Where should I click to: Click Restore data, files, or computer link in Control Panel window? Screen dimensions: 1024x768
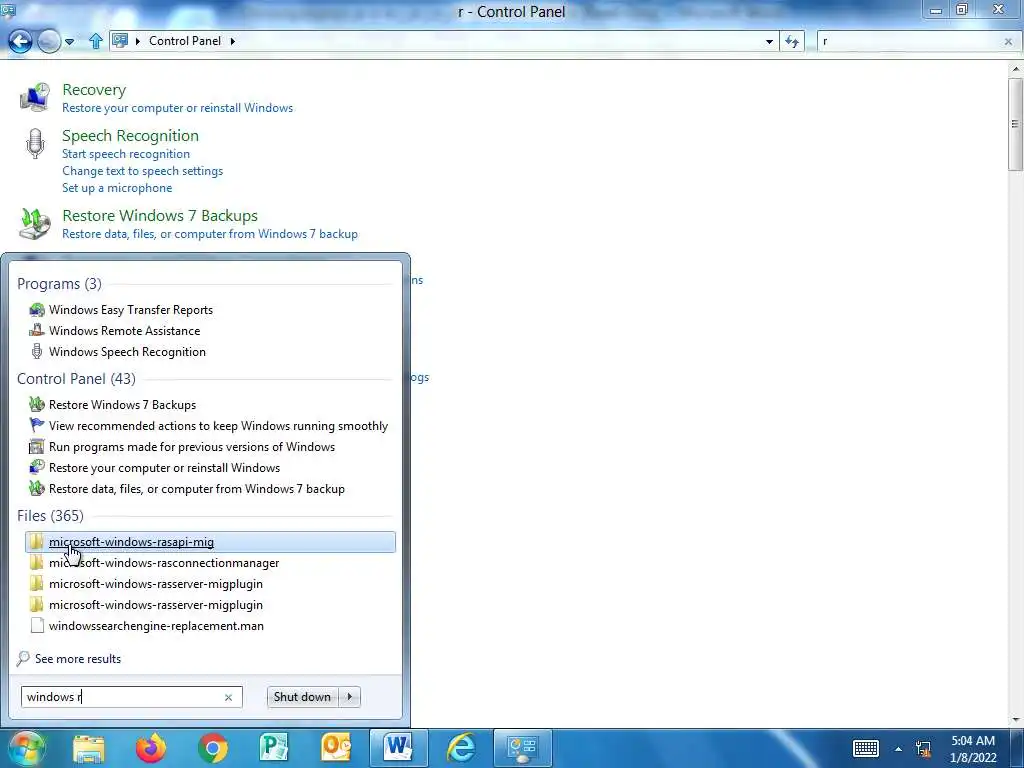(210, 234)
